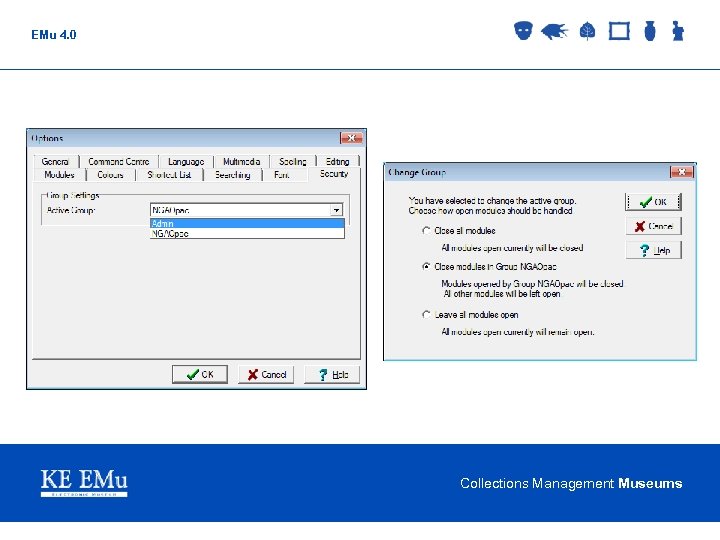Click OK in Change Group dialog
The image size is (720, 540).
coord(653,202)
